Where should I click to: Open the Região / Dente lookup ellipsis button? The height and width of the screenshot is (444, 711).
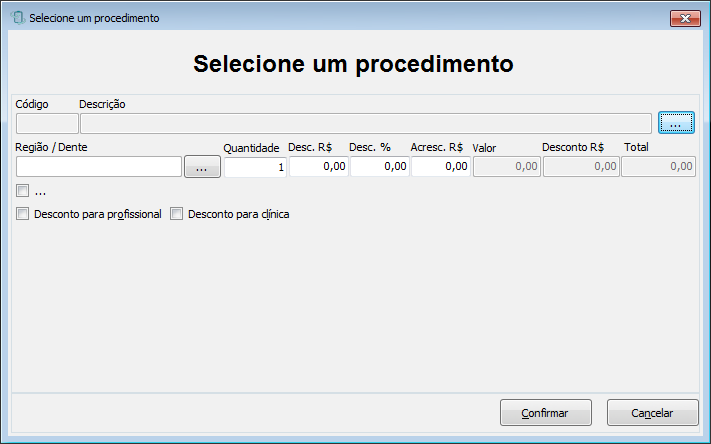coord(202,167)
